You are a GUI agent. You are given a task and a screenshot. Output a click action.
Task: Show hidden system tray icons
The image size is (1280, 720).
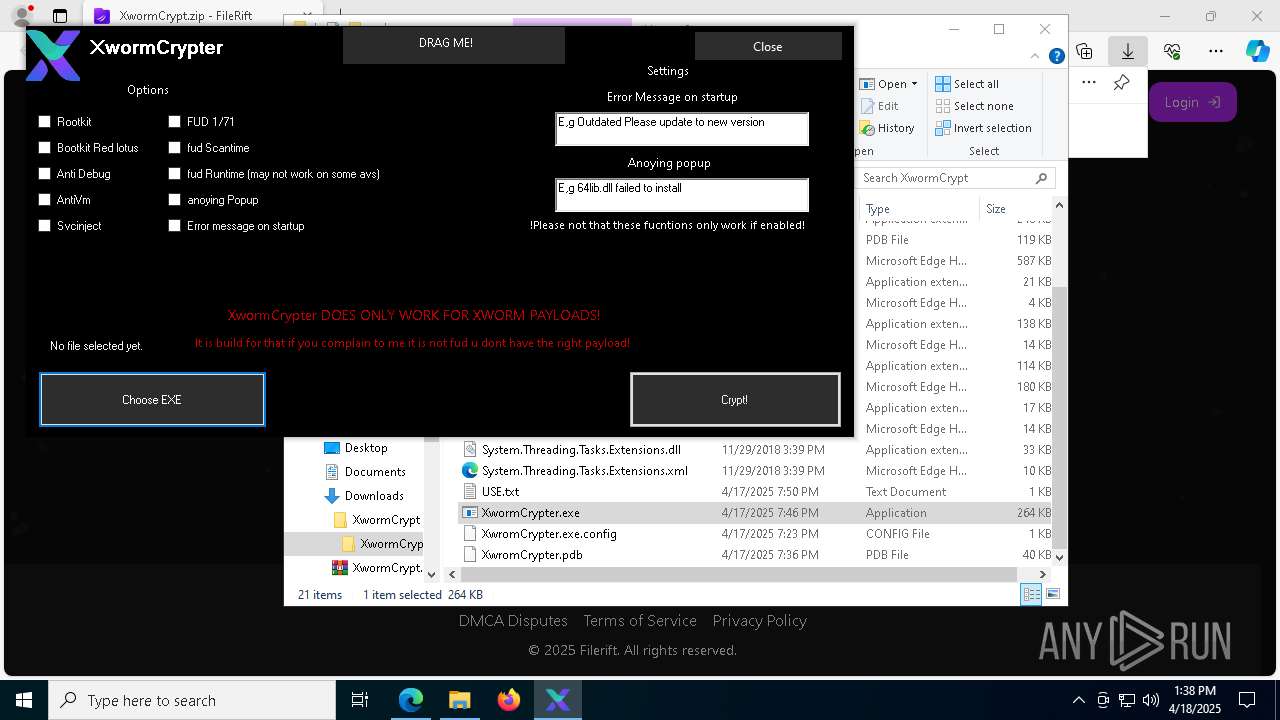coord(1078,700)
